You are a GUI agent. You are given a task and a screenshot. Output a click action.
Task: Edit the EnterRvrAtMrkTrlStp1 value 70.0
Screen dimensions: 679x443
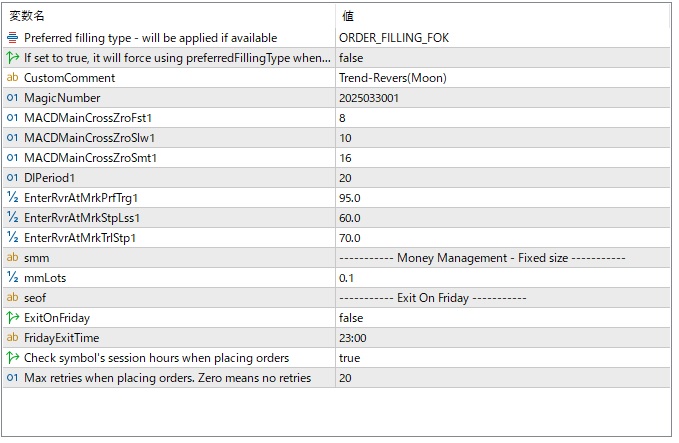(349, 238)
